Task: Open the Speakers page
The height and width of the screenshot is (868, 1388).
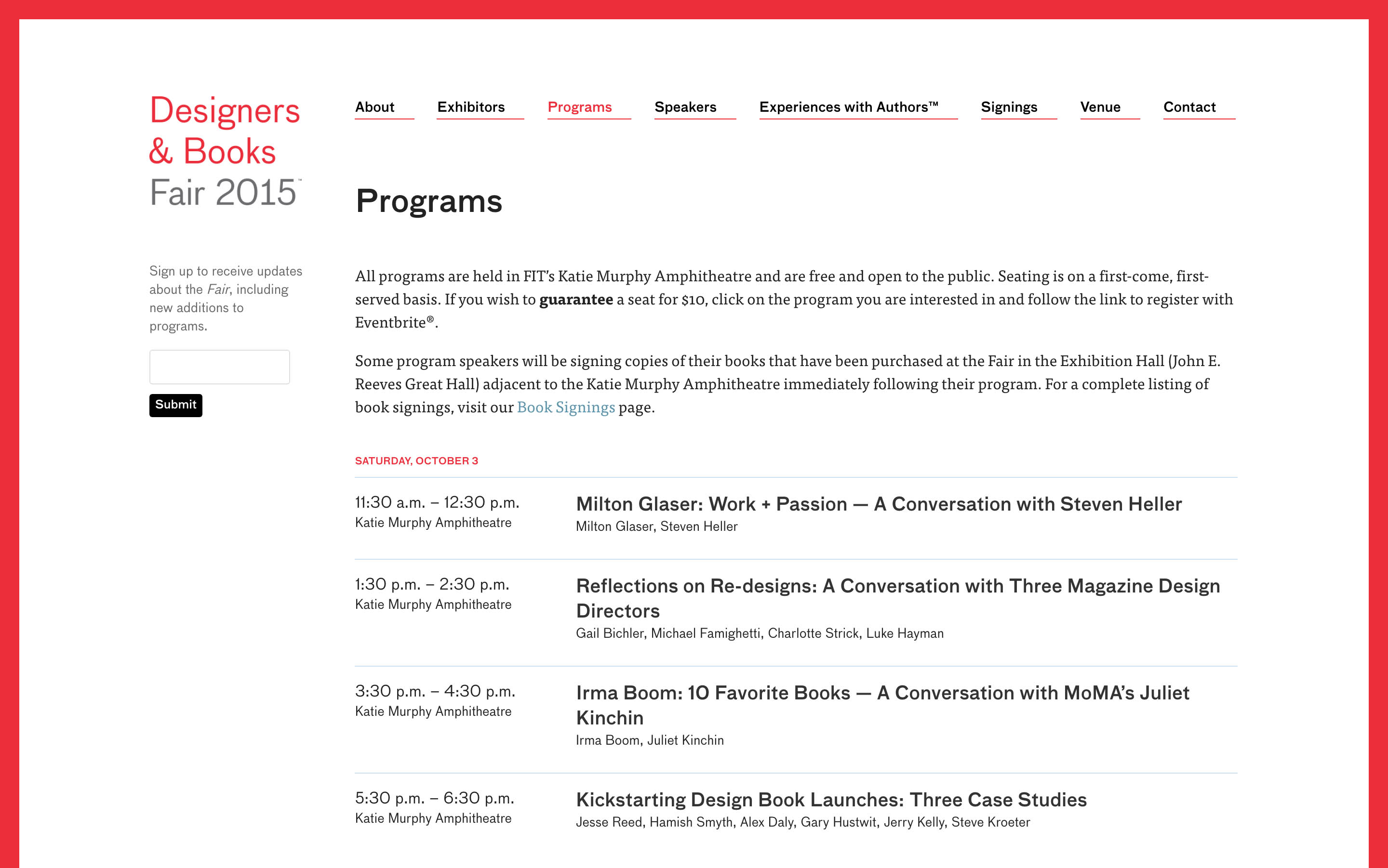Action: tap(685, 107)
